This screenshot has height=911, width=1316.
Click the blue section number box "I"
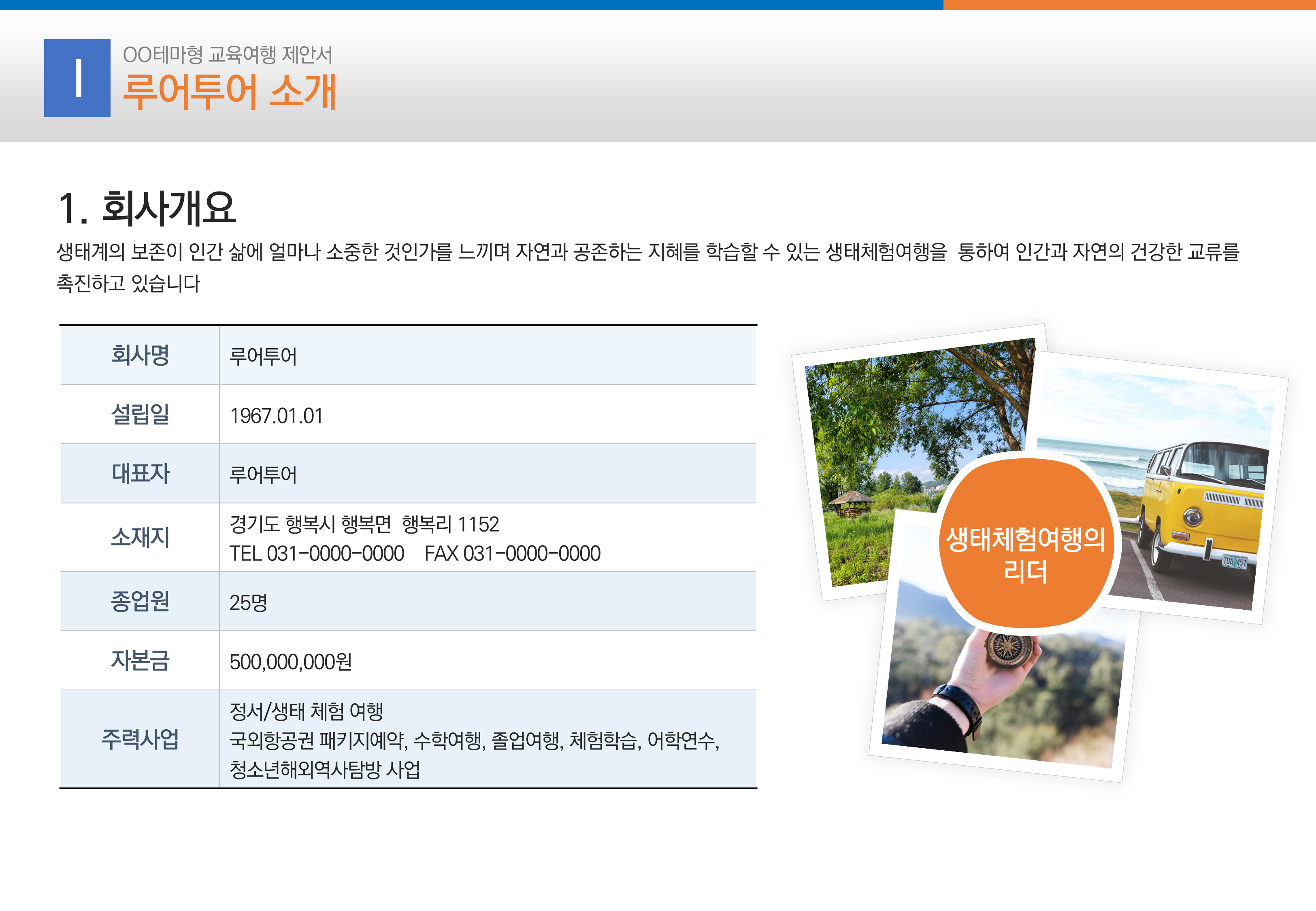(x=77, y=78)
